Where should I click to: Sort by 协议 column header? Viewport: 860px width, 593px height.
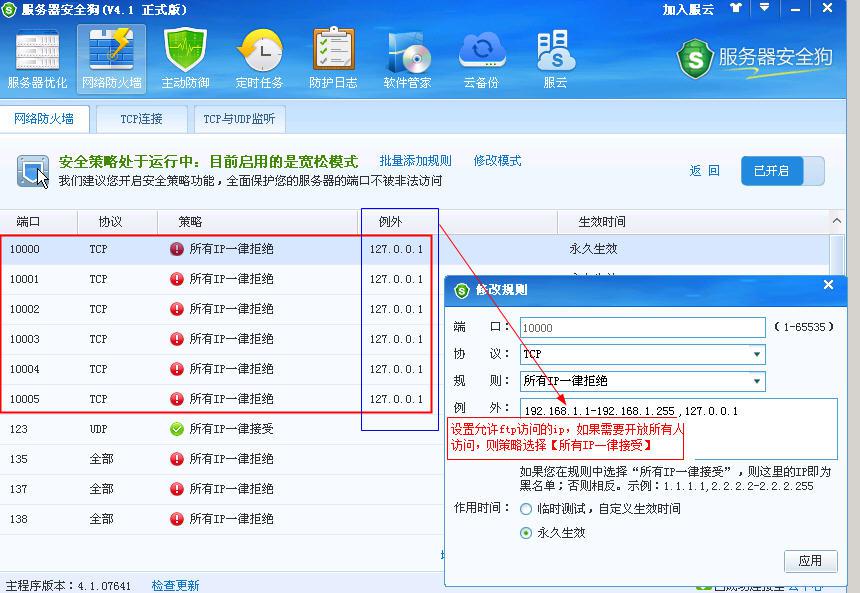pyautogui.click(x=117, y=222)
